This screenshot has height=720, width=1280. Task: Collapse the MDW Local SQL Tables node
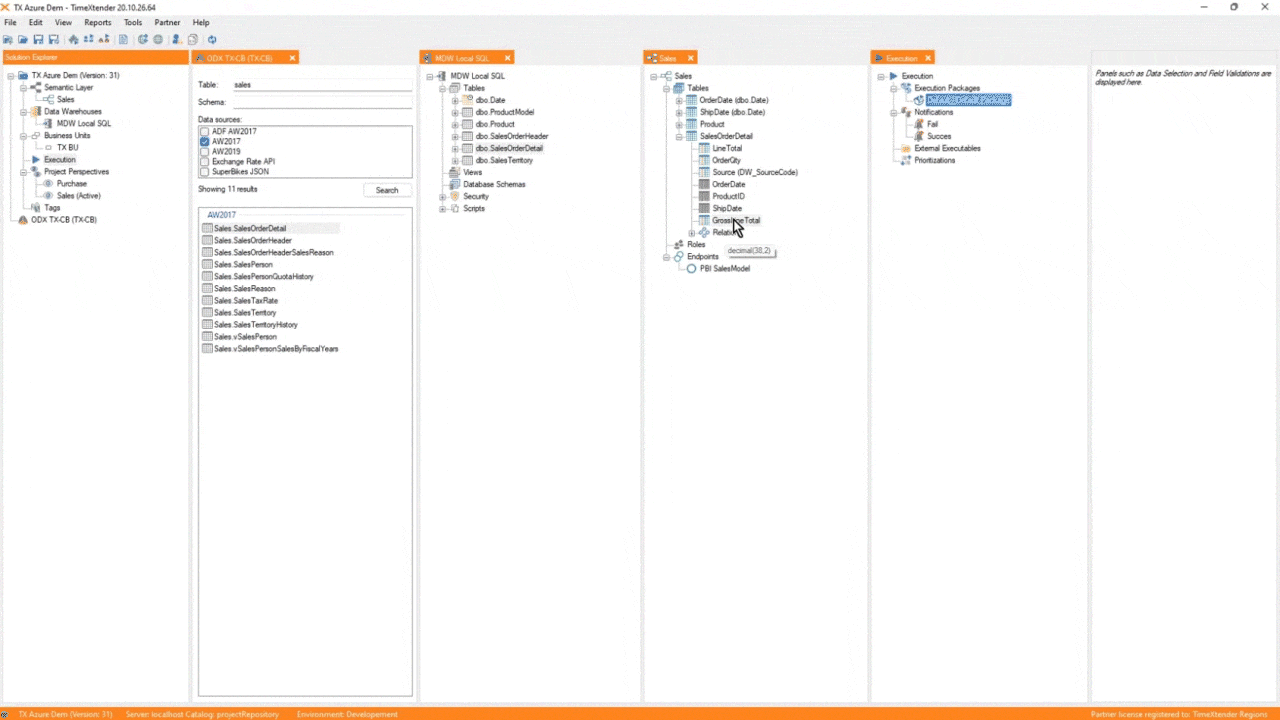point(441,87)
